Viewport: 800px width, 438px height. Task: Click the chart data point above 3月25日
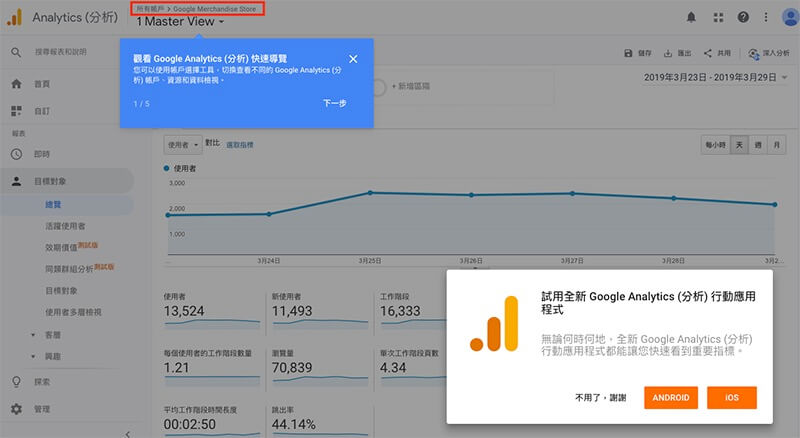point(370,193)
